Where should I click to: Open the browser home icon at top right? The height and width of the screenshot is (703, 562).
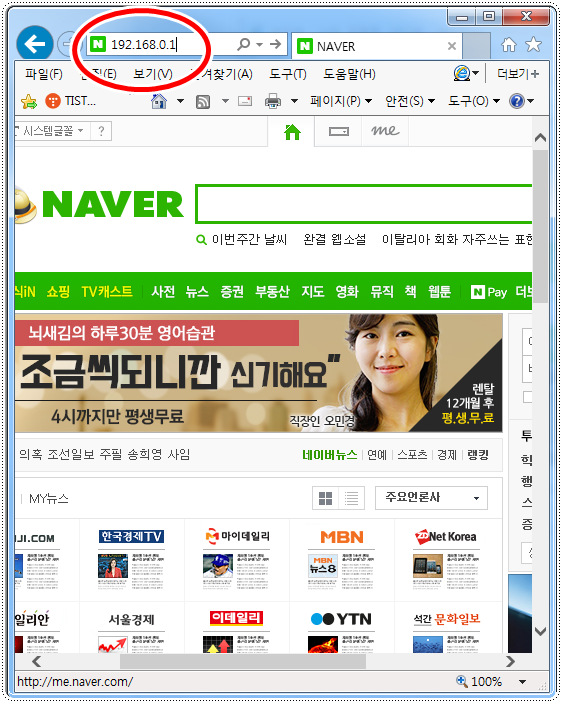coord(509,44)
